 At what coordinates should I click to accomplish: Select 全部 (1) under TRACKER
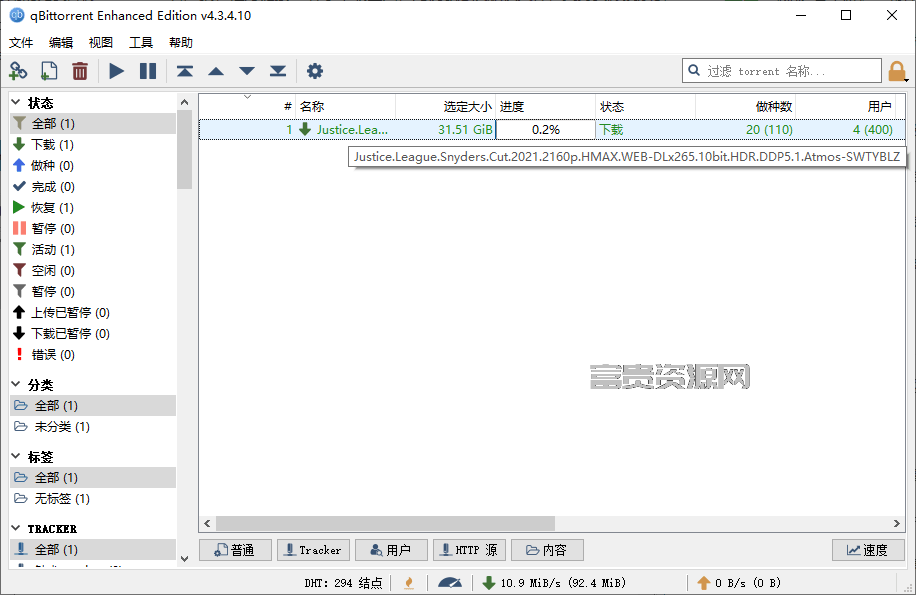coord(93,549)
